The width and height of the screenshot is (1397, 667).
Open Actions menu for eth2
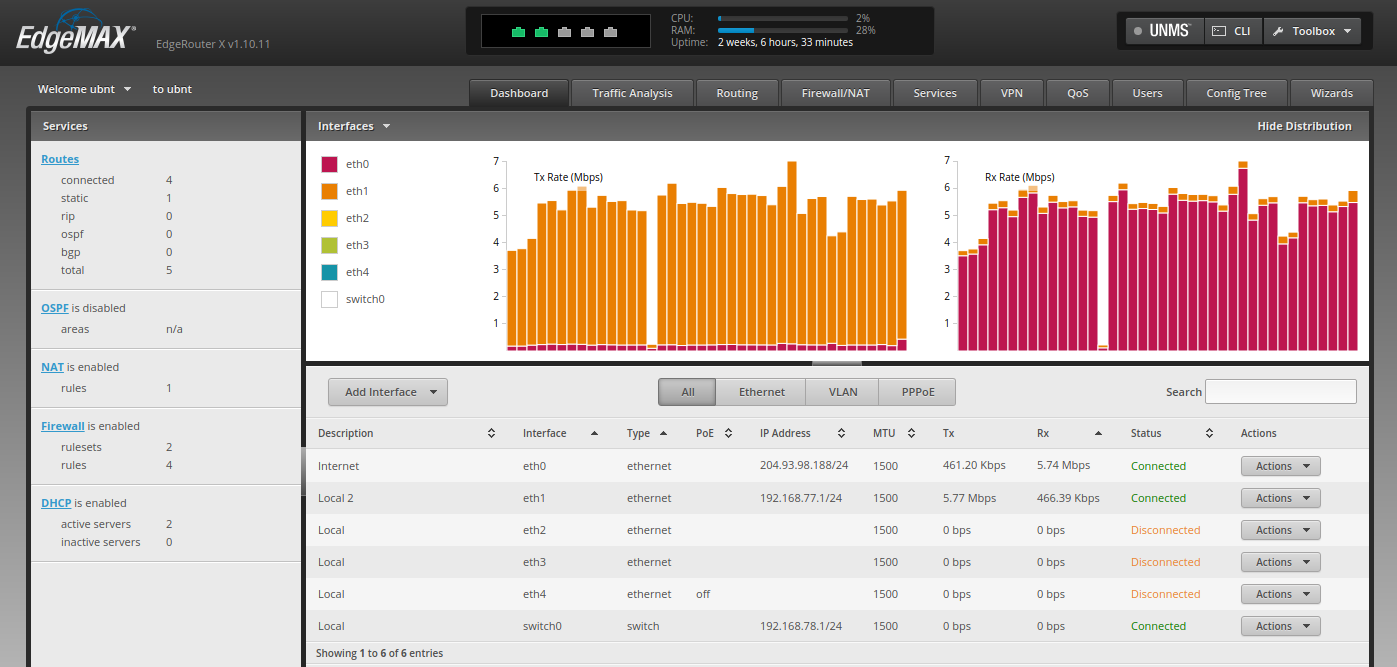click(x=1280, y=530)
